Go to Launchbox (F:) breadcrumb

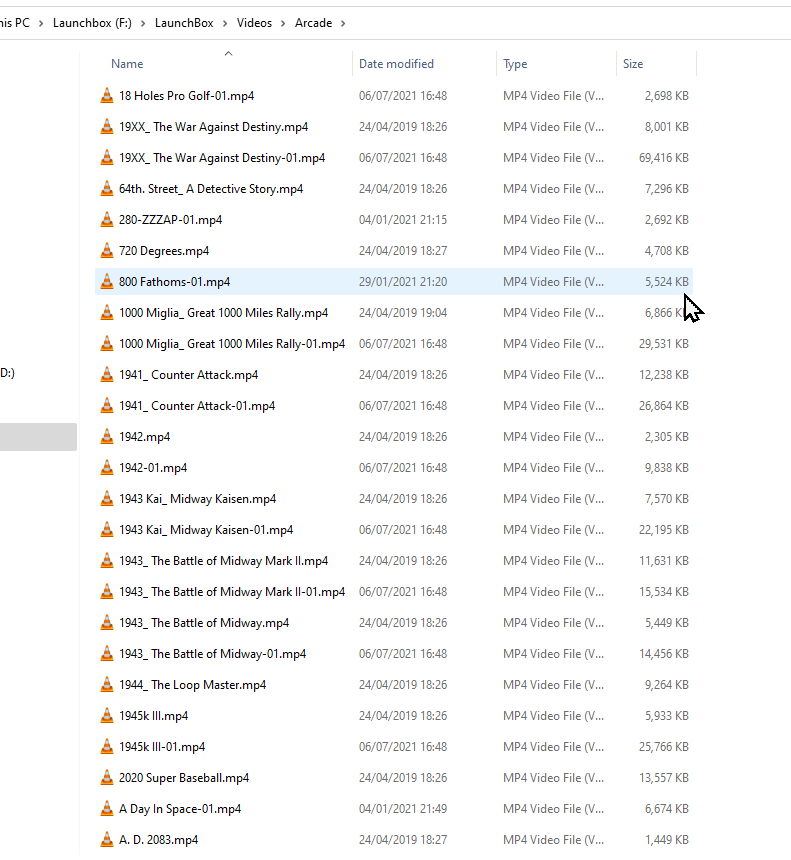pyautogui.click(x=92, y=23)
